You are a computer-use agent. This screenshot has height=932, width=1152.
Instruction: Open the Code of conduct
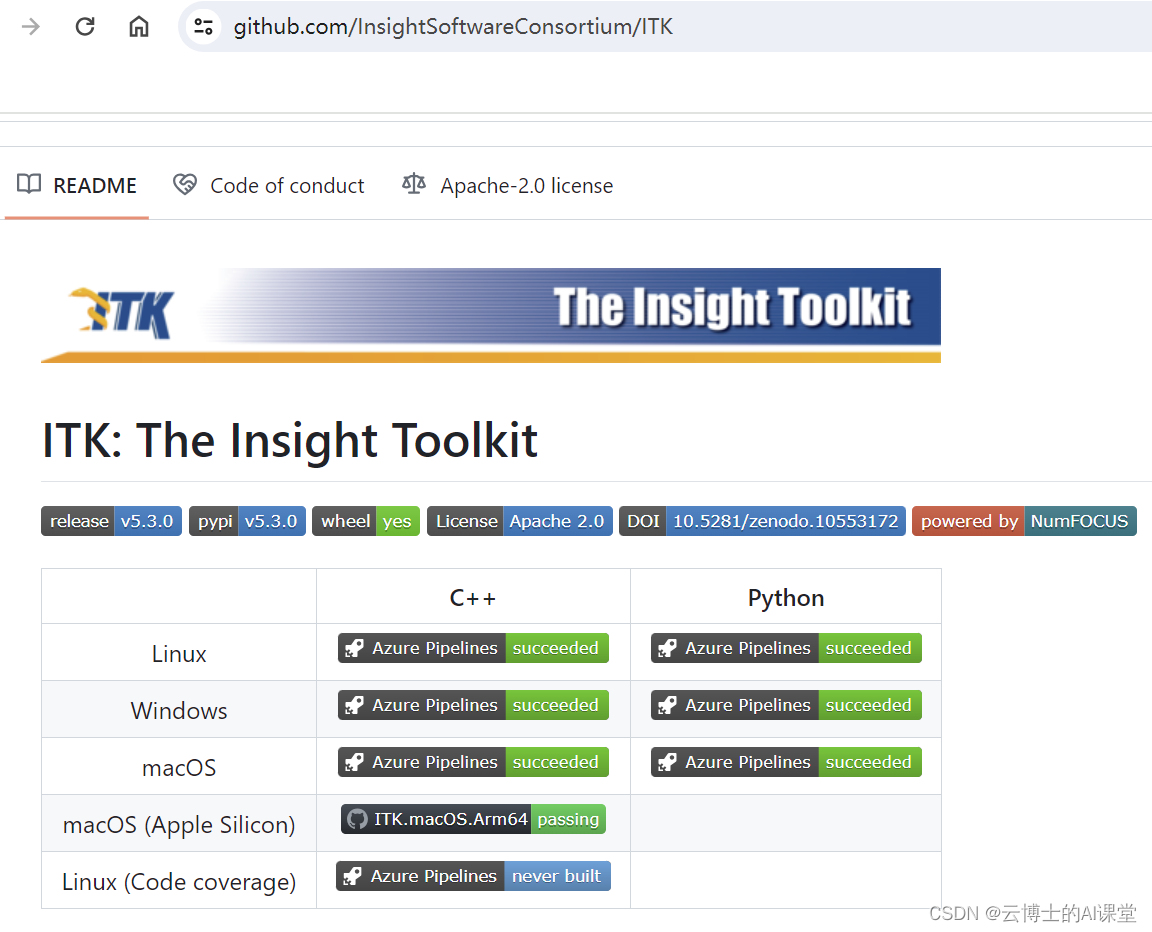pos(287,185)
